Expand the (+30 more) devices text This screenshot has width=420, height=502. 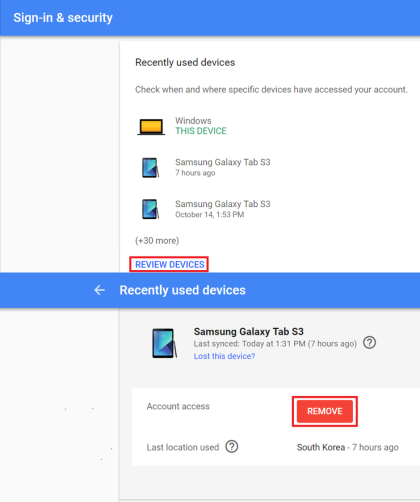coord(157,241)
